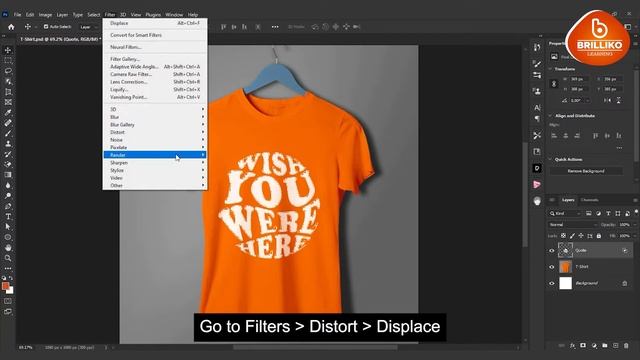The height and width of the screenshot is (360, 640).
Task: Click the three-dots icon in options bar
Action: coord(275,27)
